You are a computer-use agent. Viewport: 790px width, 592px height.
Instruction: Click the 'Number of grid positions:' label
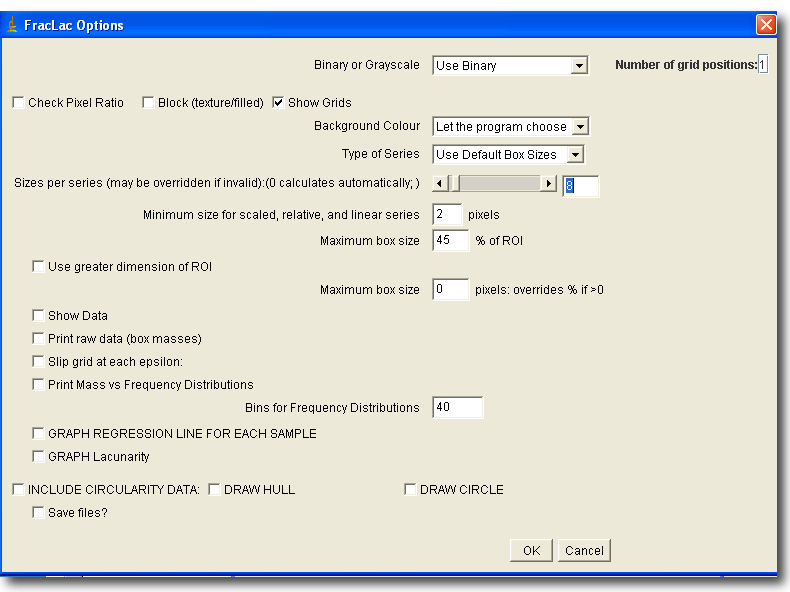(686, 65)
